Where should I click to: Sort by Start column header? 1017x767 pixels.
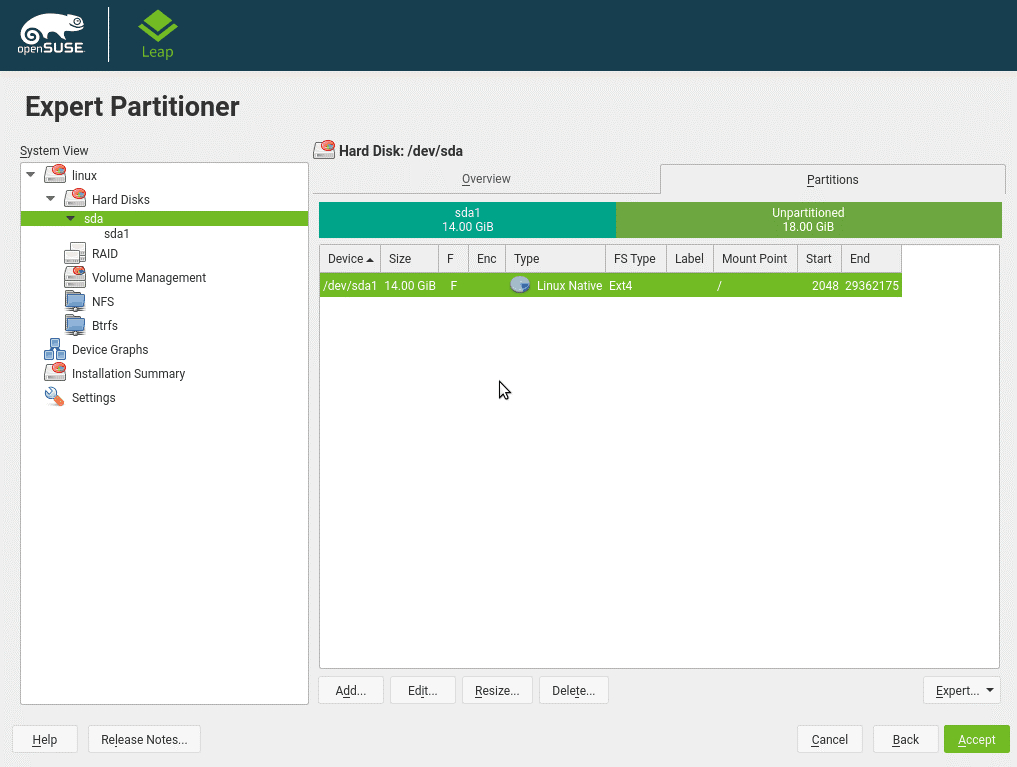(x=820, y=259)
